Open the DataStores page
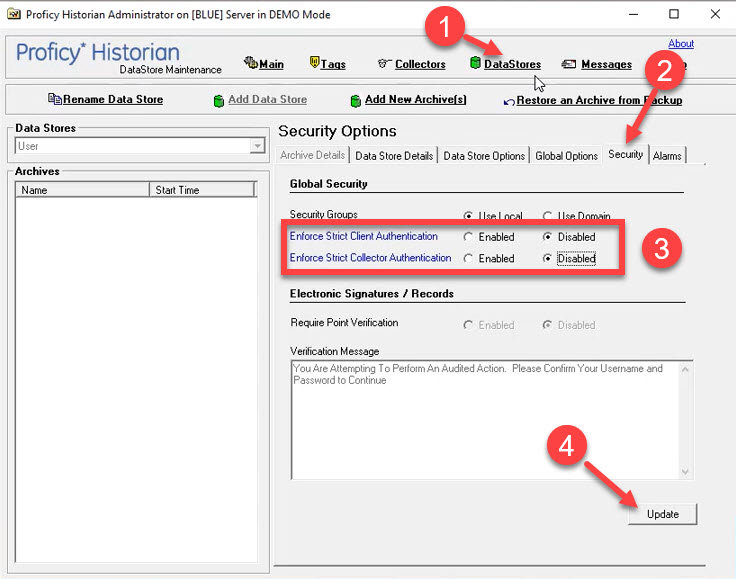The height and width of the screenshot is (579, 736). (x=512, y=64)
